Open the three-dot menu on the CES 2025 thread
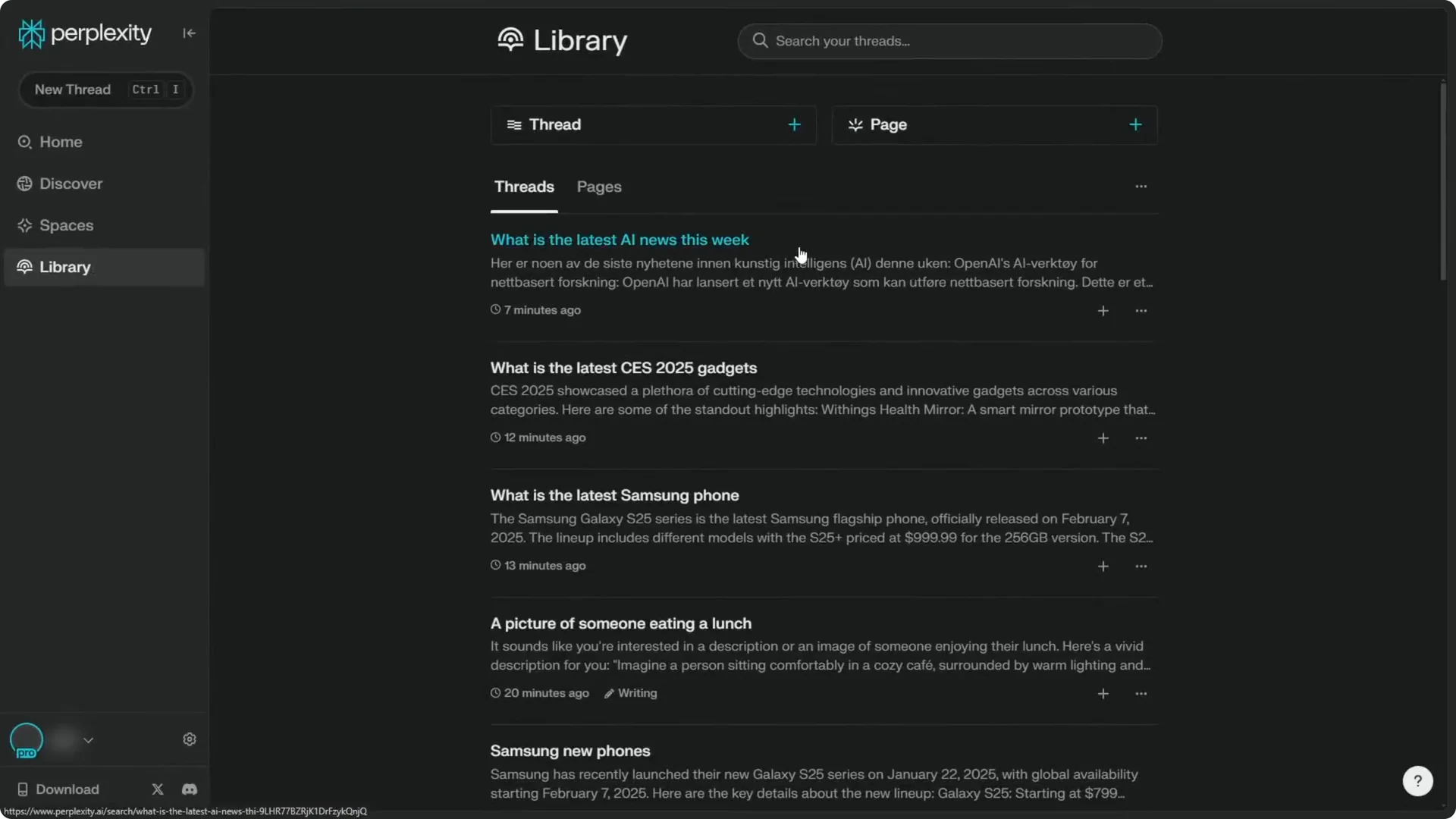The image size is (1456, 819). 1141,438
